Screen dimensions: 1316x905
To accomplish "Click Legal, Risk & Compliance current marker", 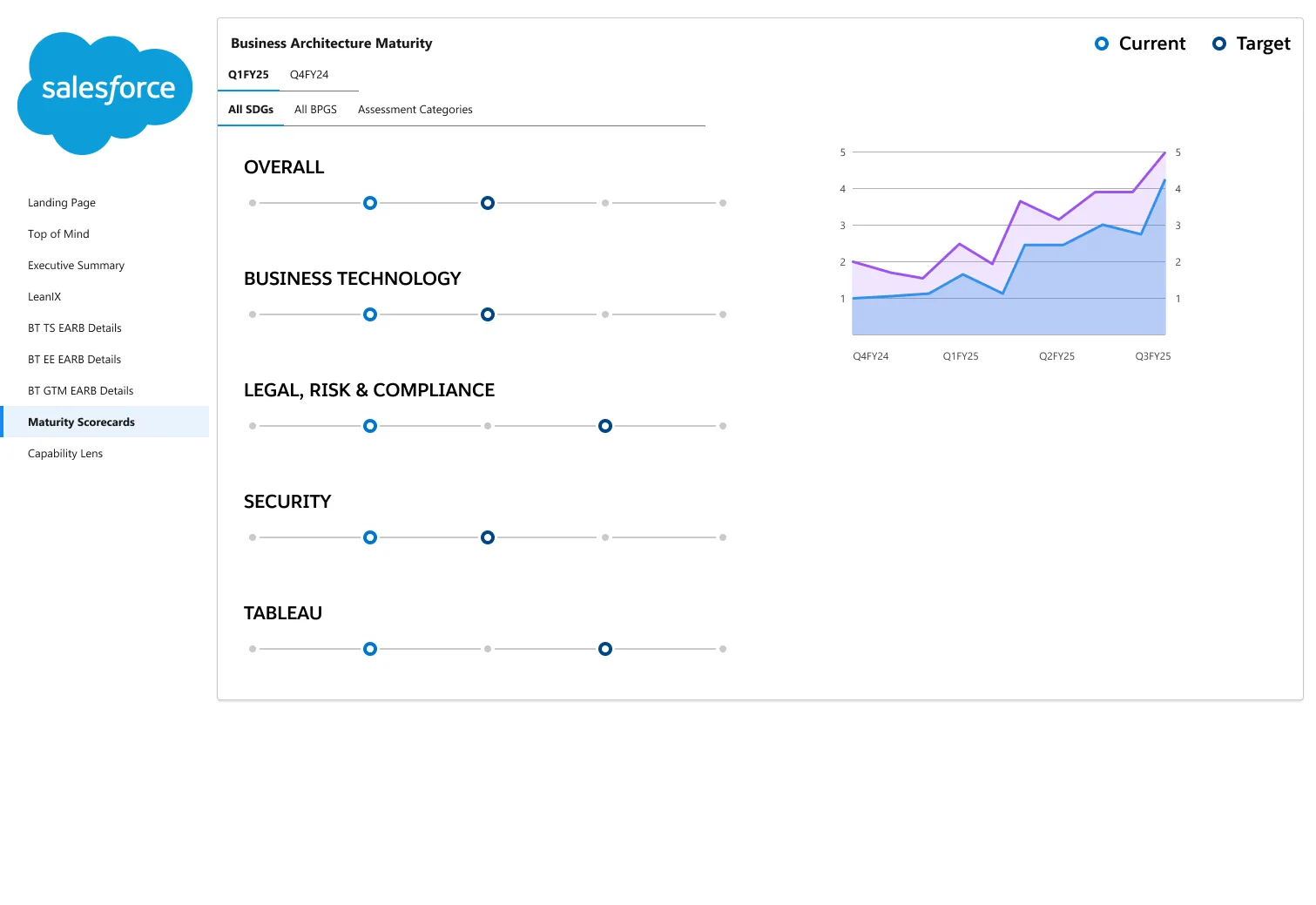I will tap(370, 426).
